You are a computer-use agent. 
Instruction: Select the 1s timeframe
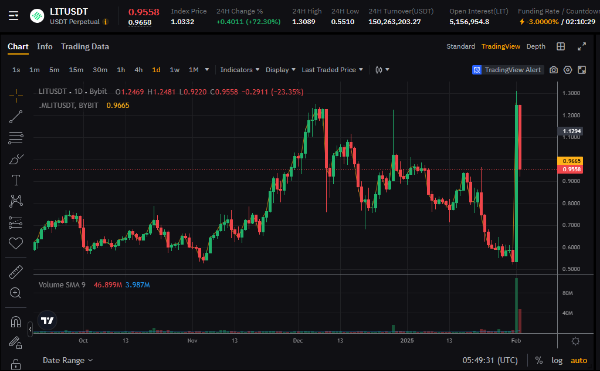(16, 70)
